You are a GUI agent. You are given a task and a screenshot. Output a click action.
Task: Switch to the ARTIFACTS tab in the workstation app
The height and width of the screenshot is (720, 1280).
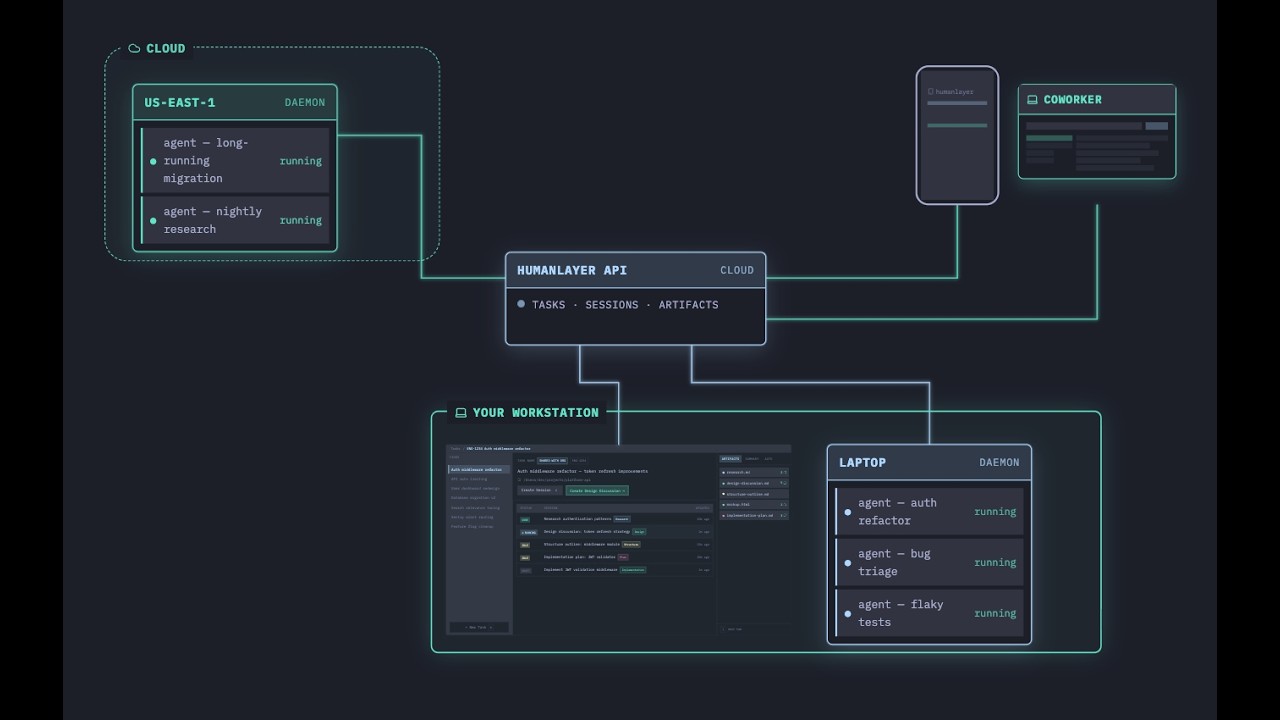(730, 459)
